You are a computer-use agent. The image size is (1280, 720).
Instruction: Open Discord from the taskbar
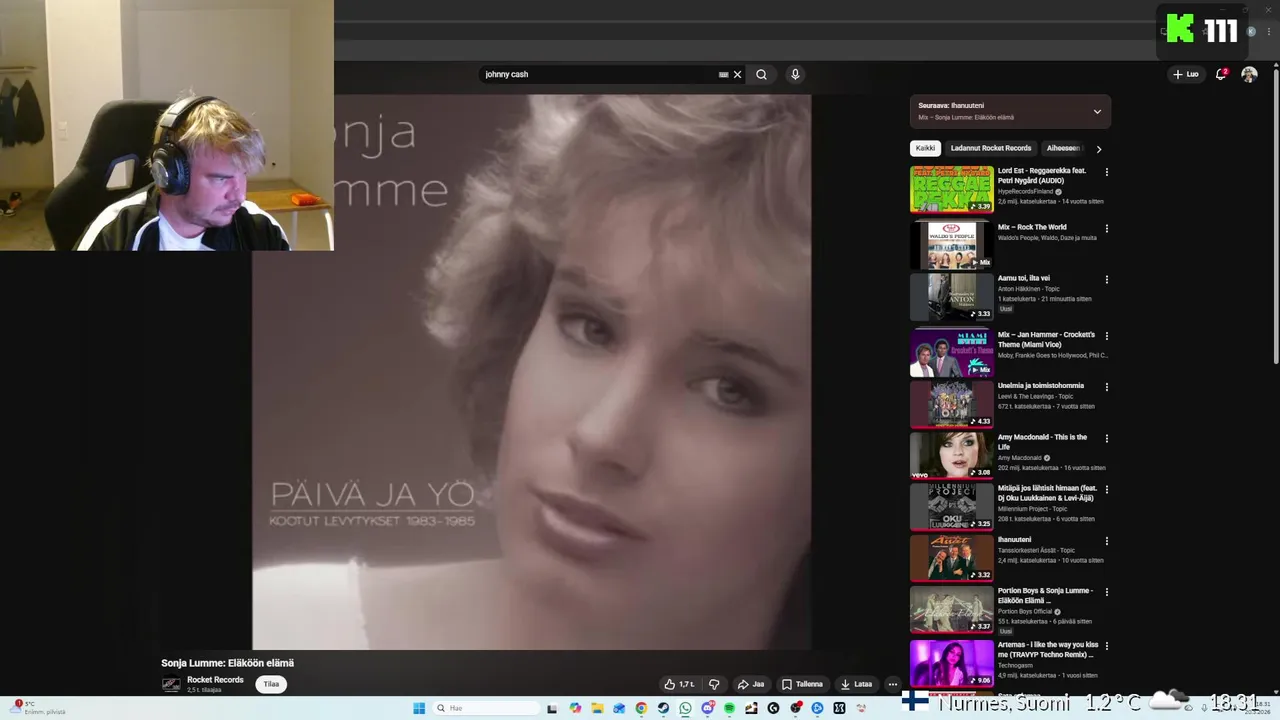(707, 708)
